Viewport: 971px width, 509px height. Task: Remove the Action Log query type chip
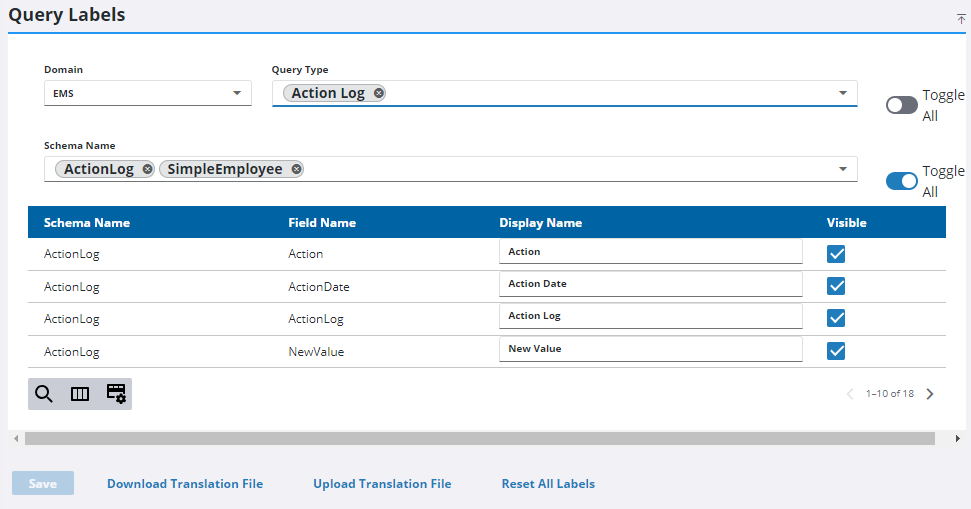point(378,93)
